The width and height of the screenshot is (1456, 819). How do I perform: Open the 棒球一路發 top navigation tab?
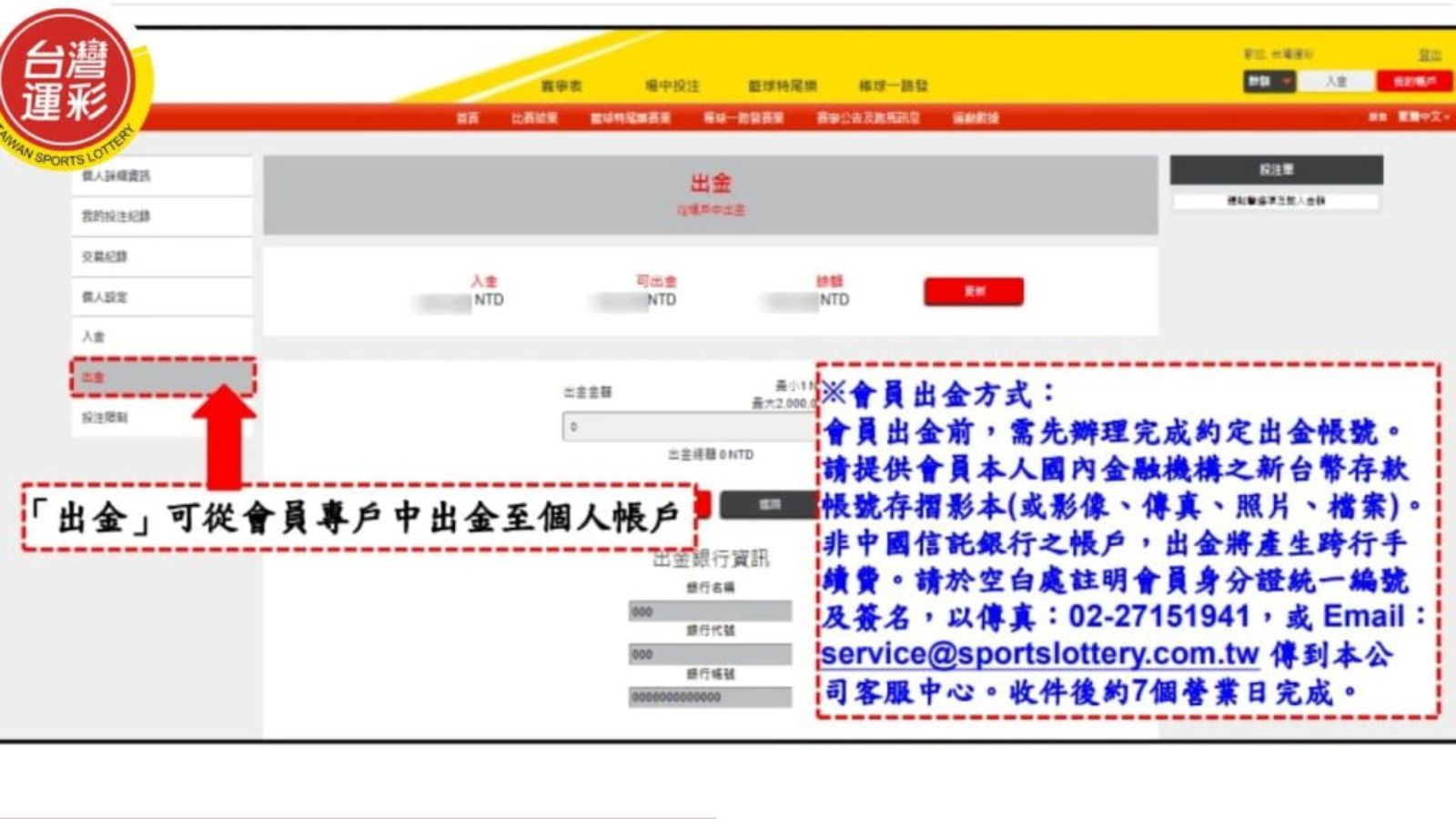pyautogui.click(x=894, y=86)
